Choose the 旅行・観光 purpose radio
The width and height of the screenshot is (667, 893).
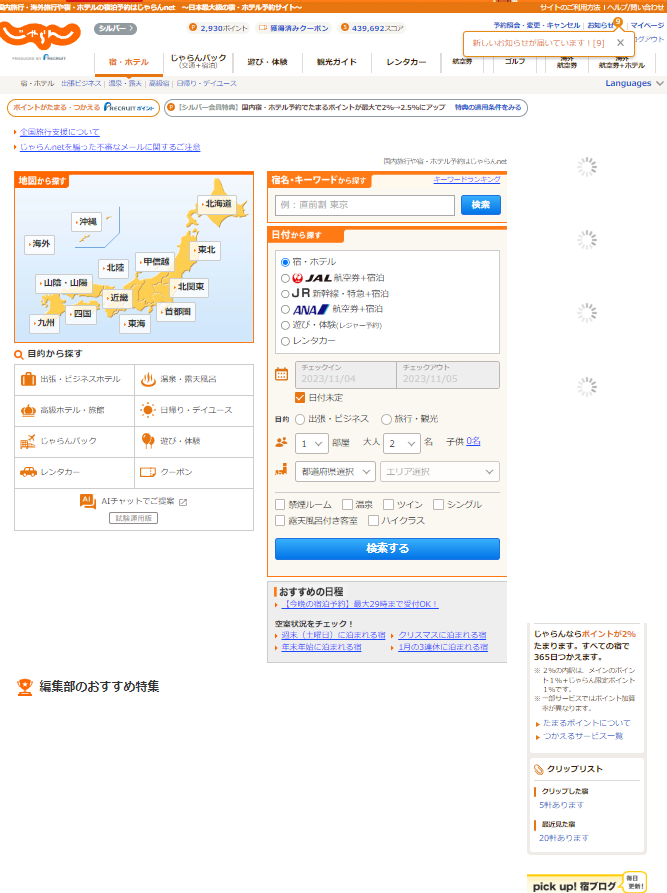point(386,420)
